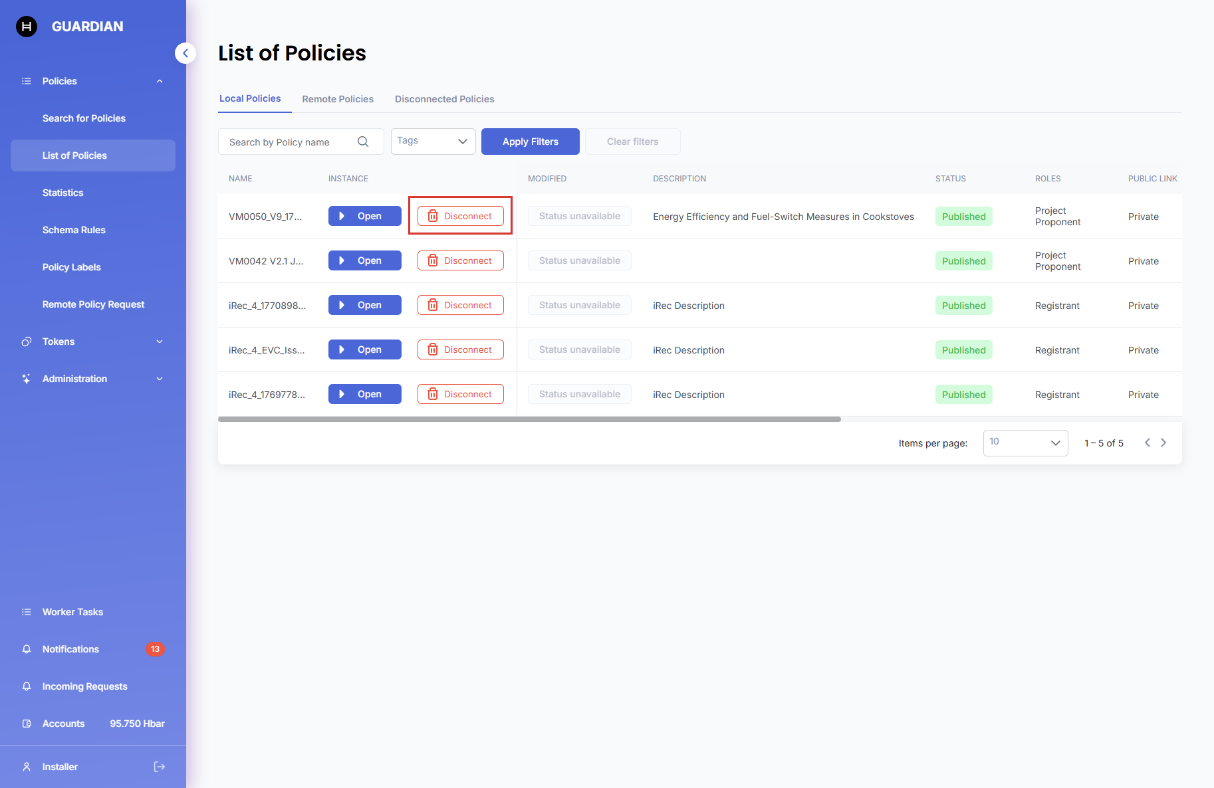Click the logout icon next to Installer

pos(159,767)
